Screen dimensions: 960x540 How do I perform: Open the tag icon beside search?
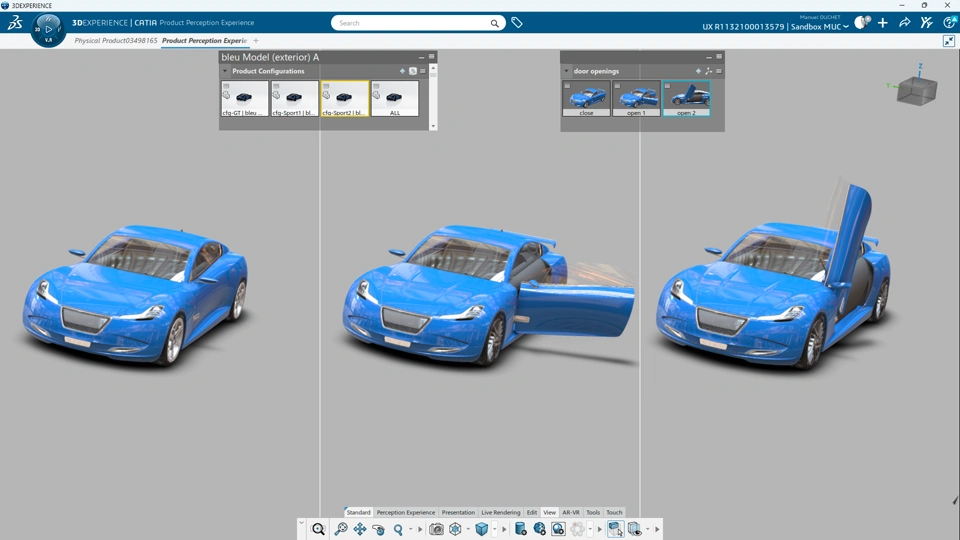(517, 23)
